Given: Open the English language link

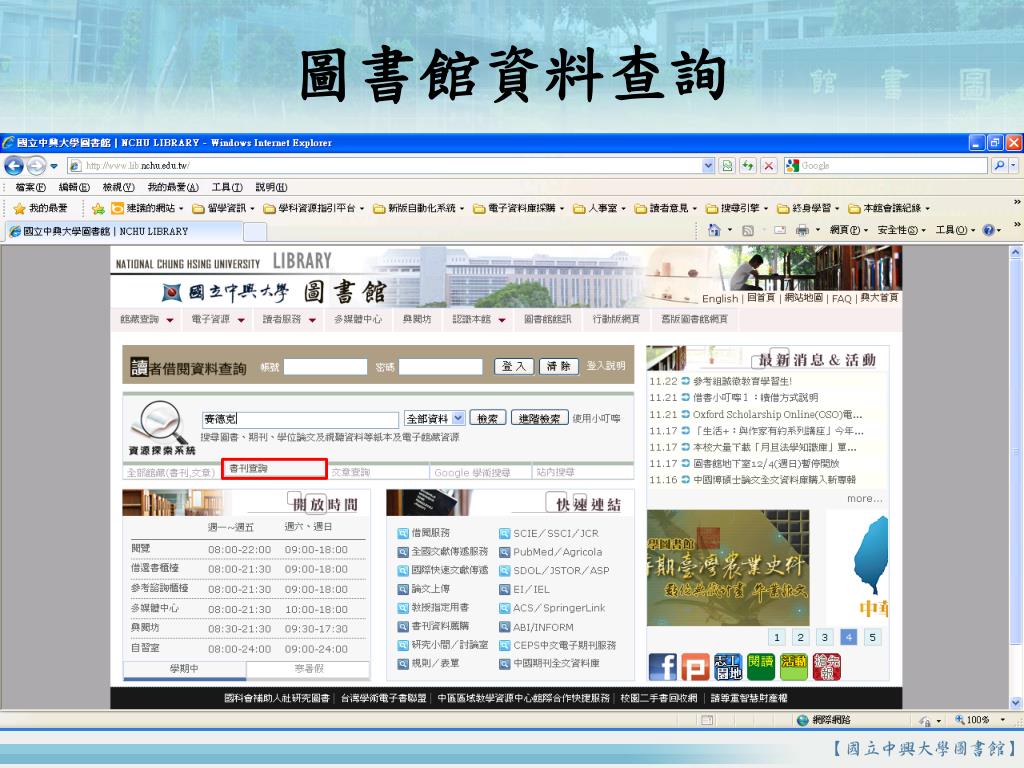Looking at the screenshot, I should click(x=720, y=298).
